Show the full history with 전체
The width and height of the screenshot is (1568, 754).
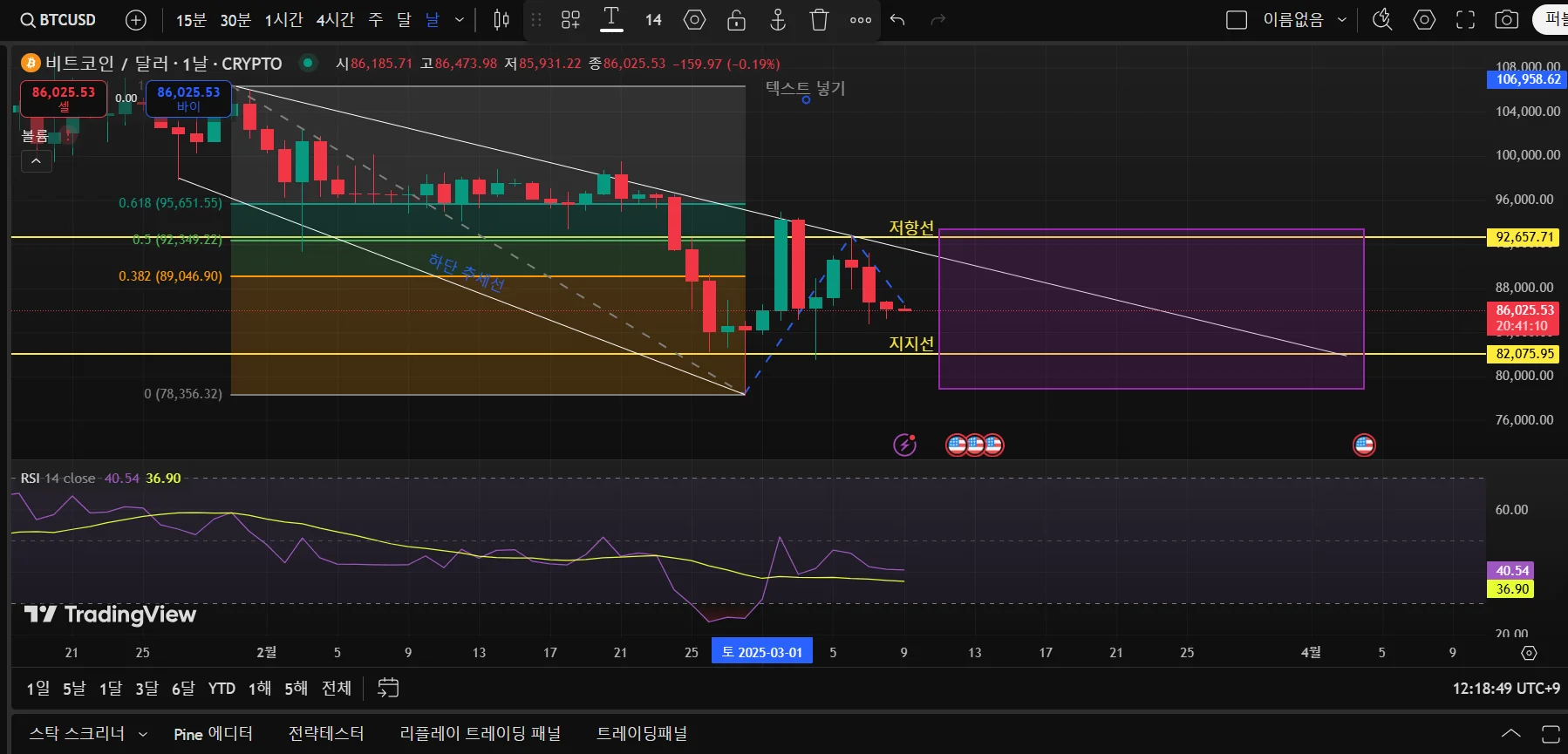337,689
